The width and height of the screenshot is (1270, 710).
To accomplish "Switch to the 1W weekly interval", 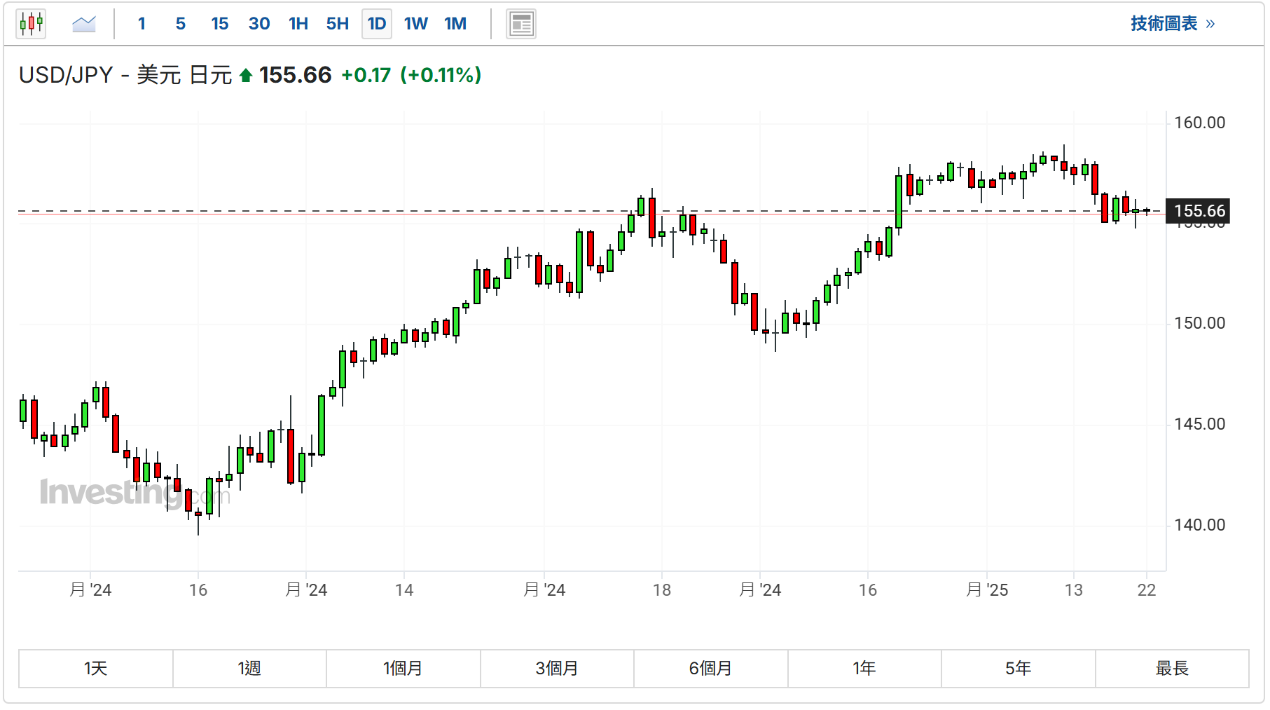I will pos(416,23).
